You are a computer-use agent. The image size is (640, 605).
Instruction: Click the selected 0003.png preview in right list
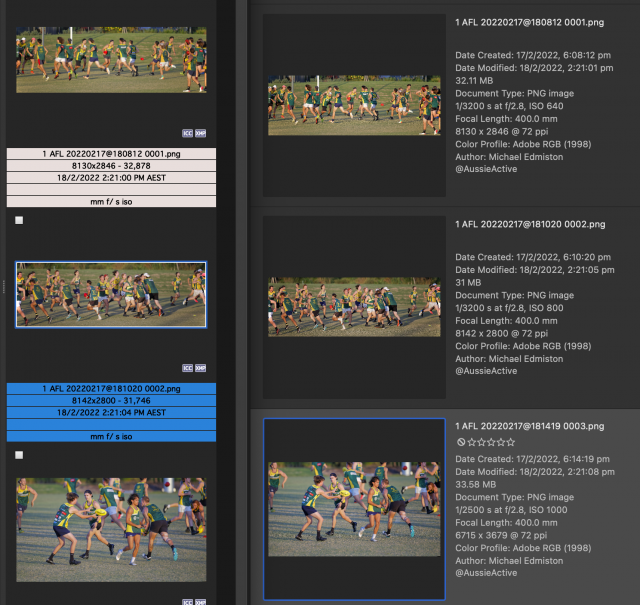click(354, 509)
